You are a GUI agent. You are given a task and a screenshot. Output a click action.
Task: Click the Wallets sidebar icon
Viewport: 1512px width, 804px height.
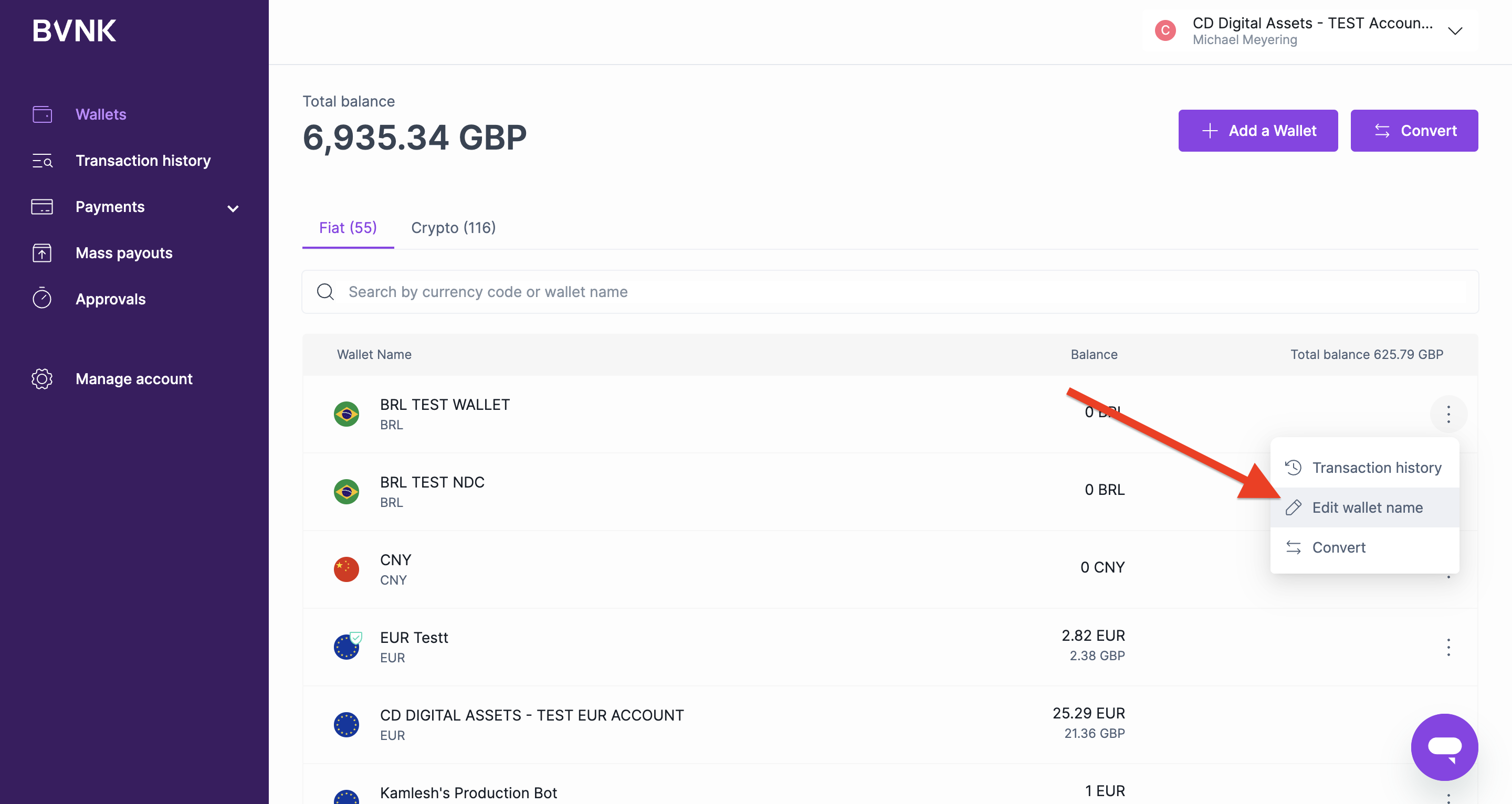pyautogui.click(x=42, y=114)
